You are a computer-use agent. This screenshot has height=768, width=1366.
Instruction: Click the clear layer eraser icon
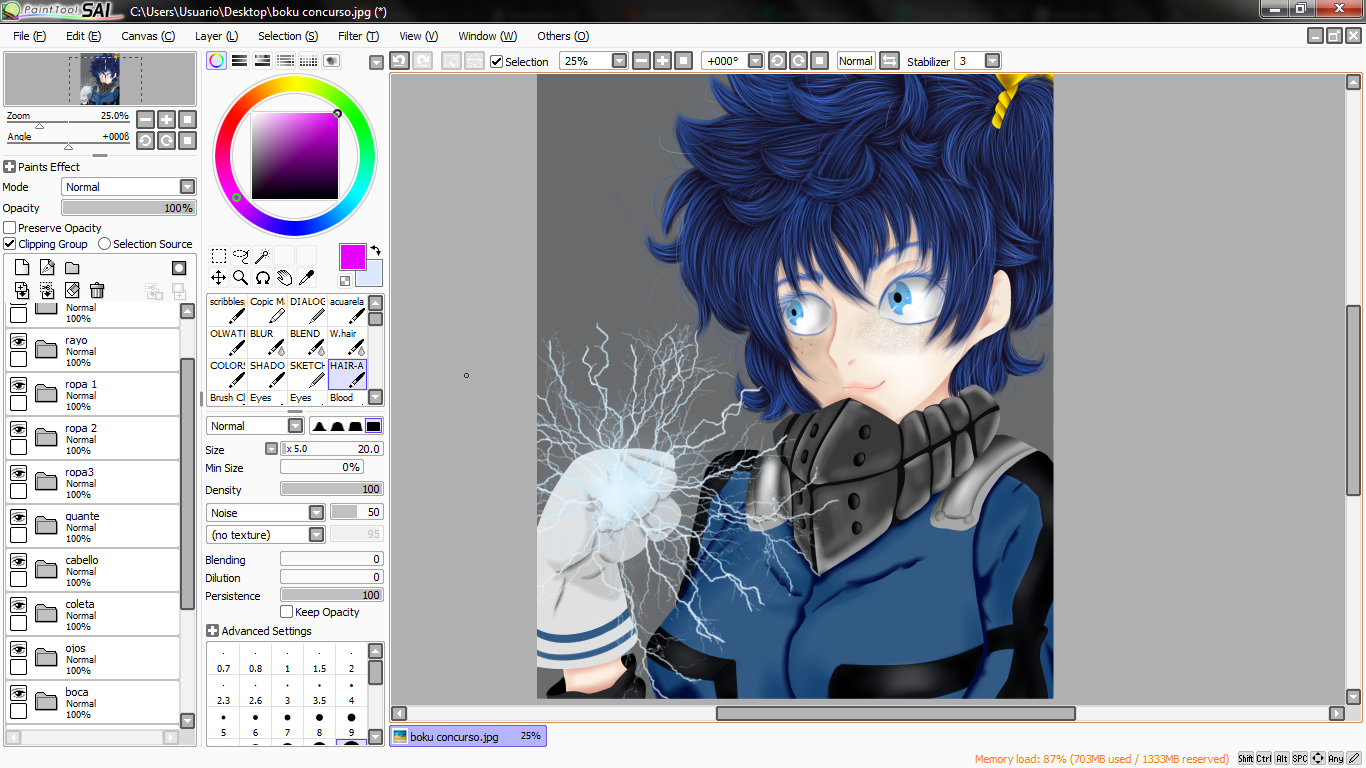pos(72,290)
